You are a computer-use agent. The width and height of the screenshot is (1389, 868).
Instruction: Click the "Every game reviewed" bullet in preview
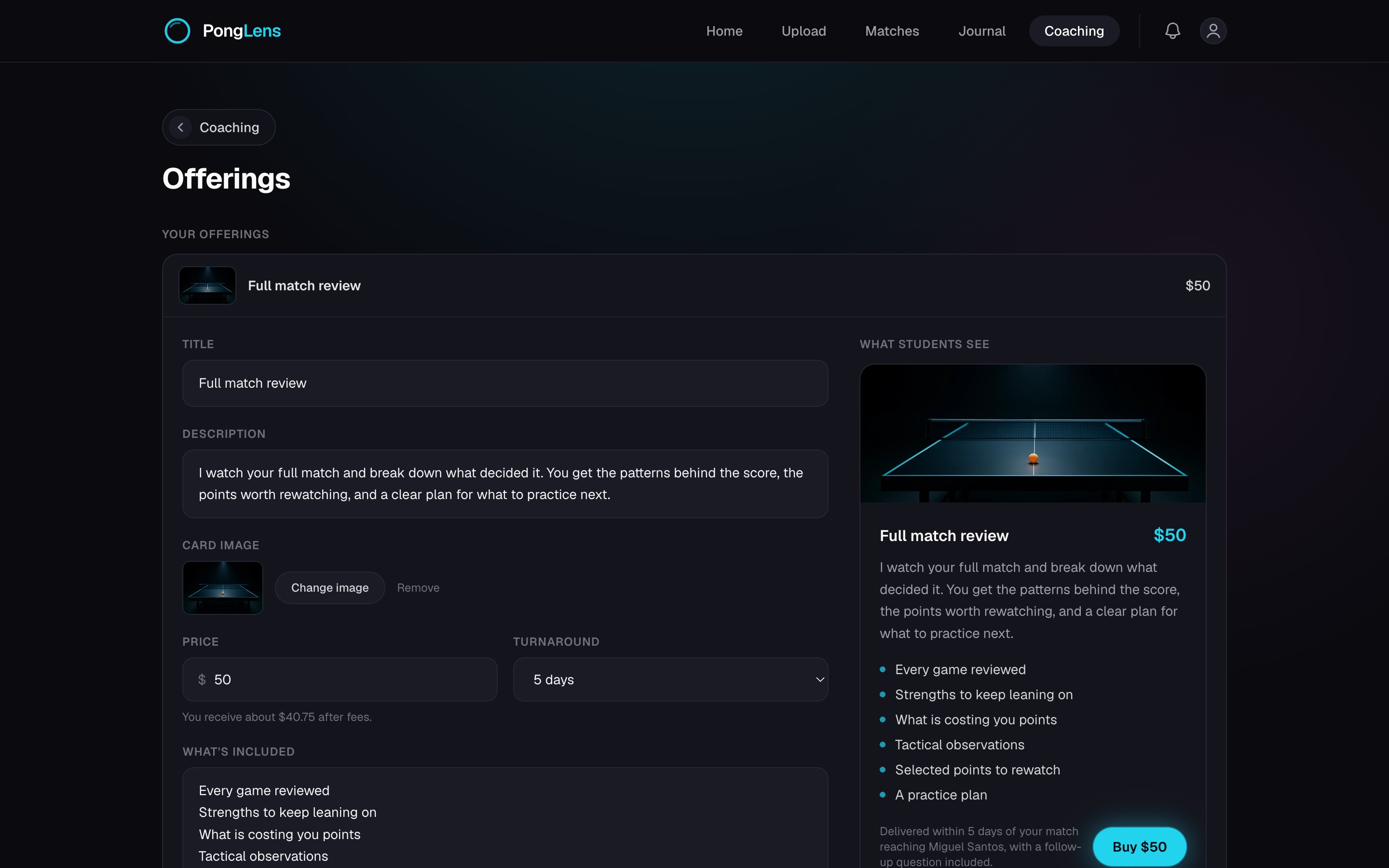[x=960, y=670]
